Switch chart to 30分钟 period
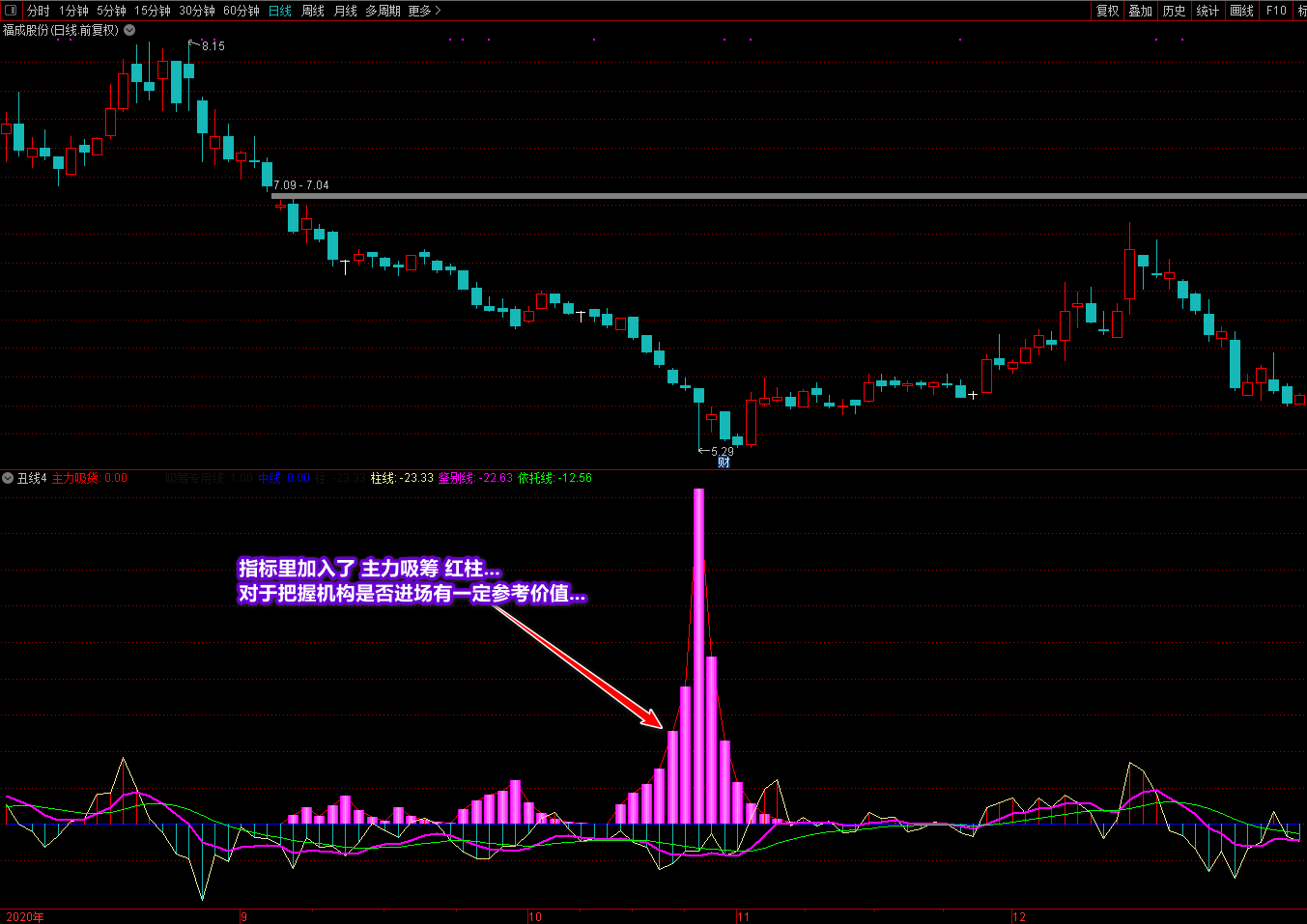Image resolution: width=1307 pixels, height=924 pixels. pos(196,11)
